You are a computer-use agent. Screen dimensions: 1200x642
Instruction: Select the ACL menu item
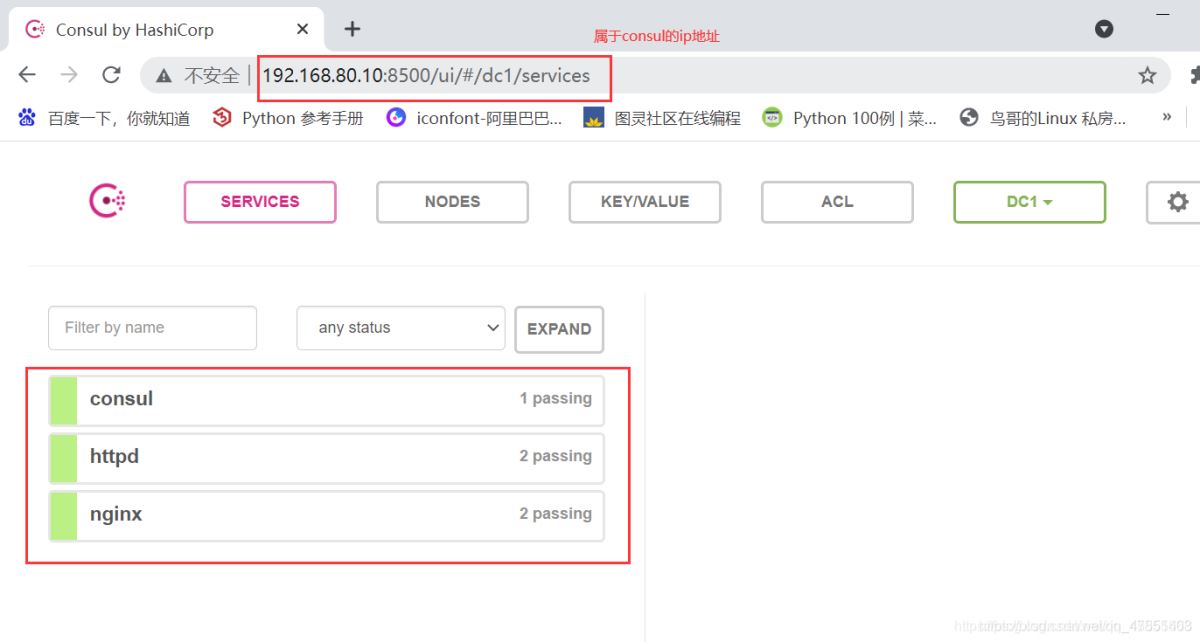pyautogui.click(x=837, y=201)
